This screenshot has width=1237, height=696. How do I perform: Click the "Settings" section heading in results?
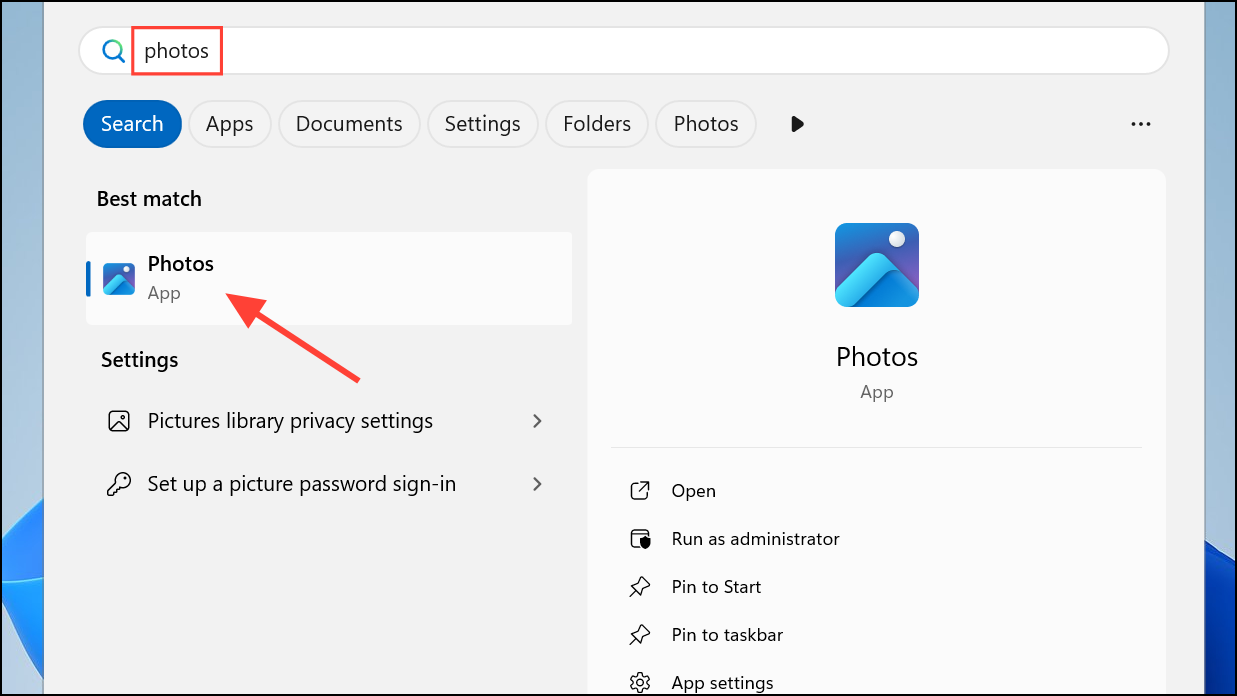pyautogui.click(x=140, y=360)
